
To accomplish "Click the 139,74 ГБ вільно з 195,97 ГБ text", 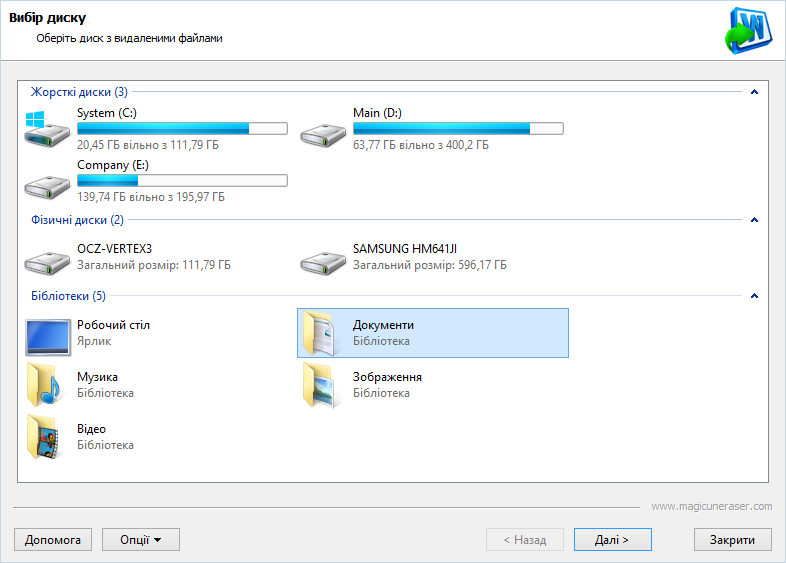I will click(151, 197).
